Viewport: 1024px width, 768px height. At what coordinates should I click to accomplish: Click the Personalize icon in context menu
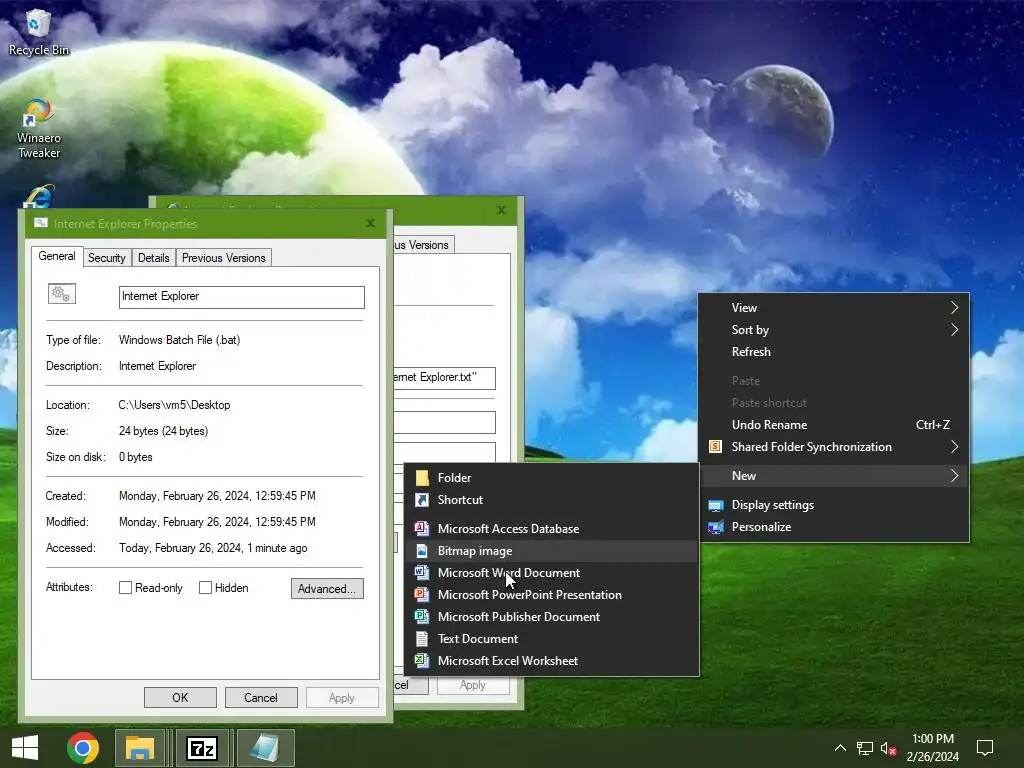point(716,527)
